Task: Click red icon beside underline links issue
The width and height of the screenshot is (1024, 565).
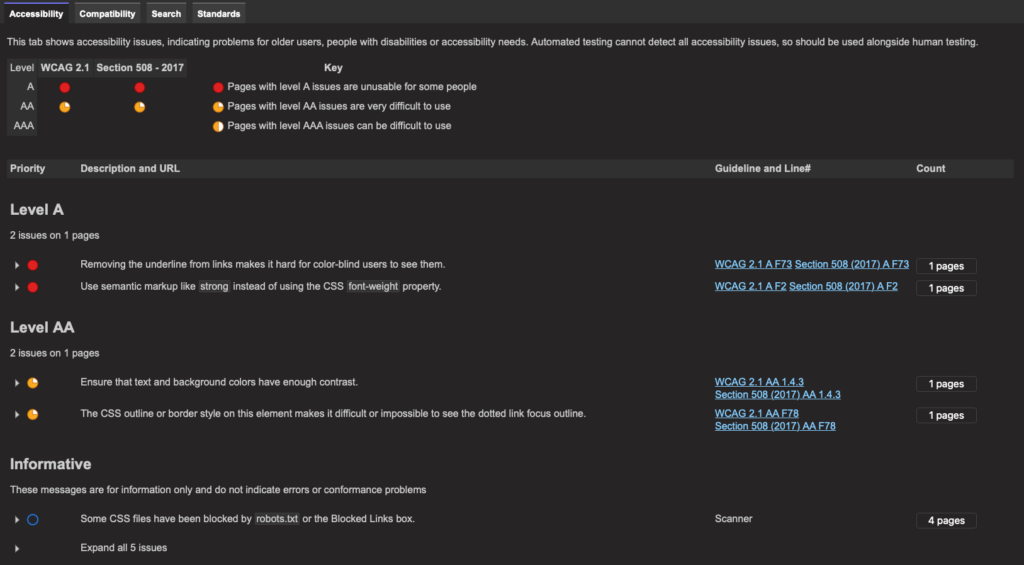Action: pyautogui.click(x=33, y=265)
